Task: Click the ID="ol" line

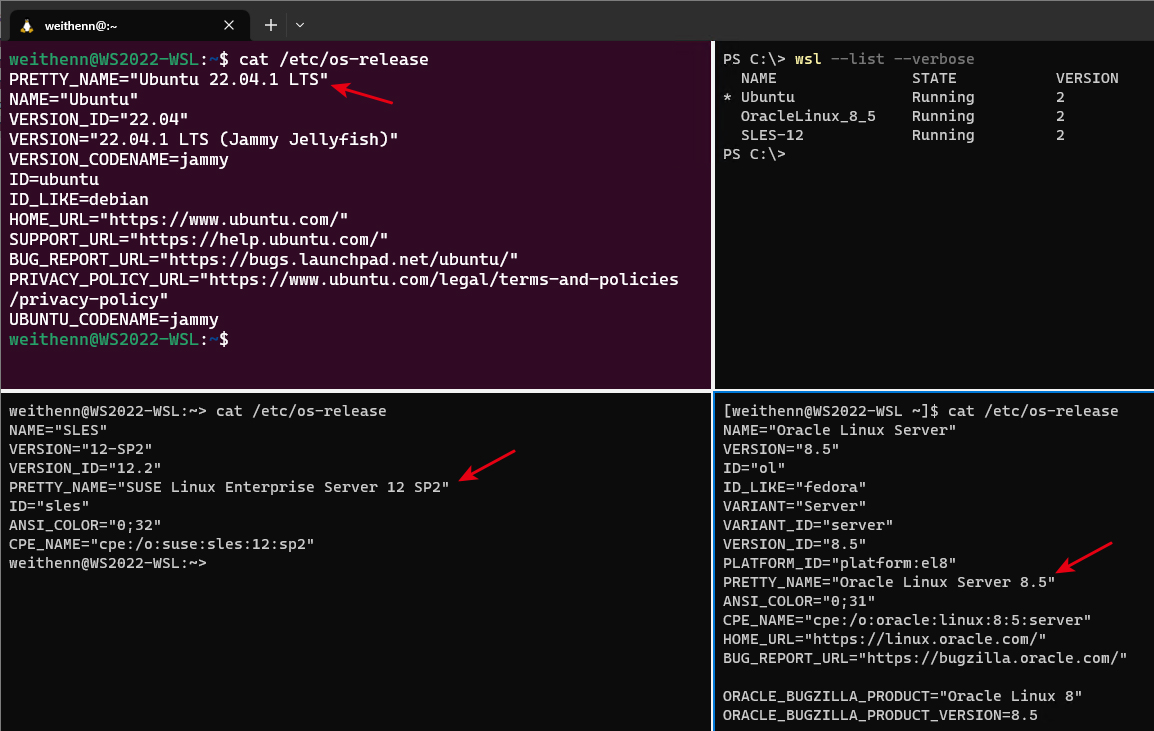Action: click(x=754, y=468)
